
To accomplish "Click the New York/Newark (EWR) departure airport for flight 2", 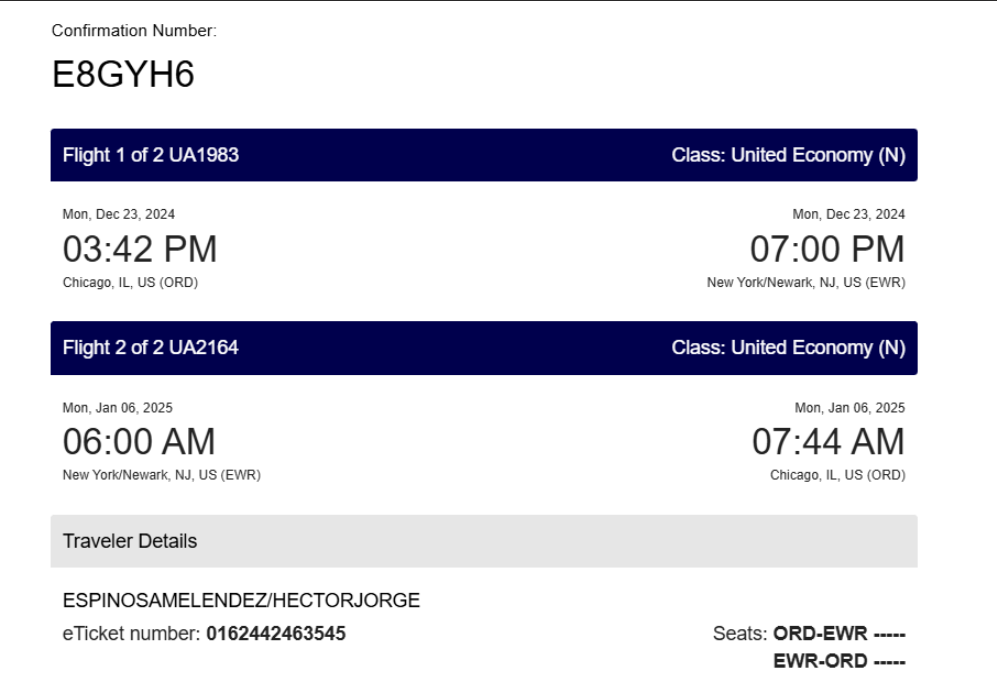I will (x=162, y=475).
